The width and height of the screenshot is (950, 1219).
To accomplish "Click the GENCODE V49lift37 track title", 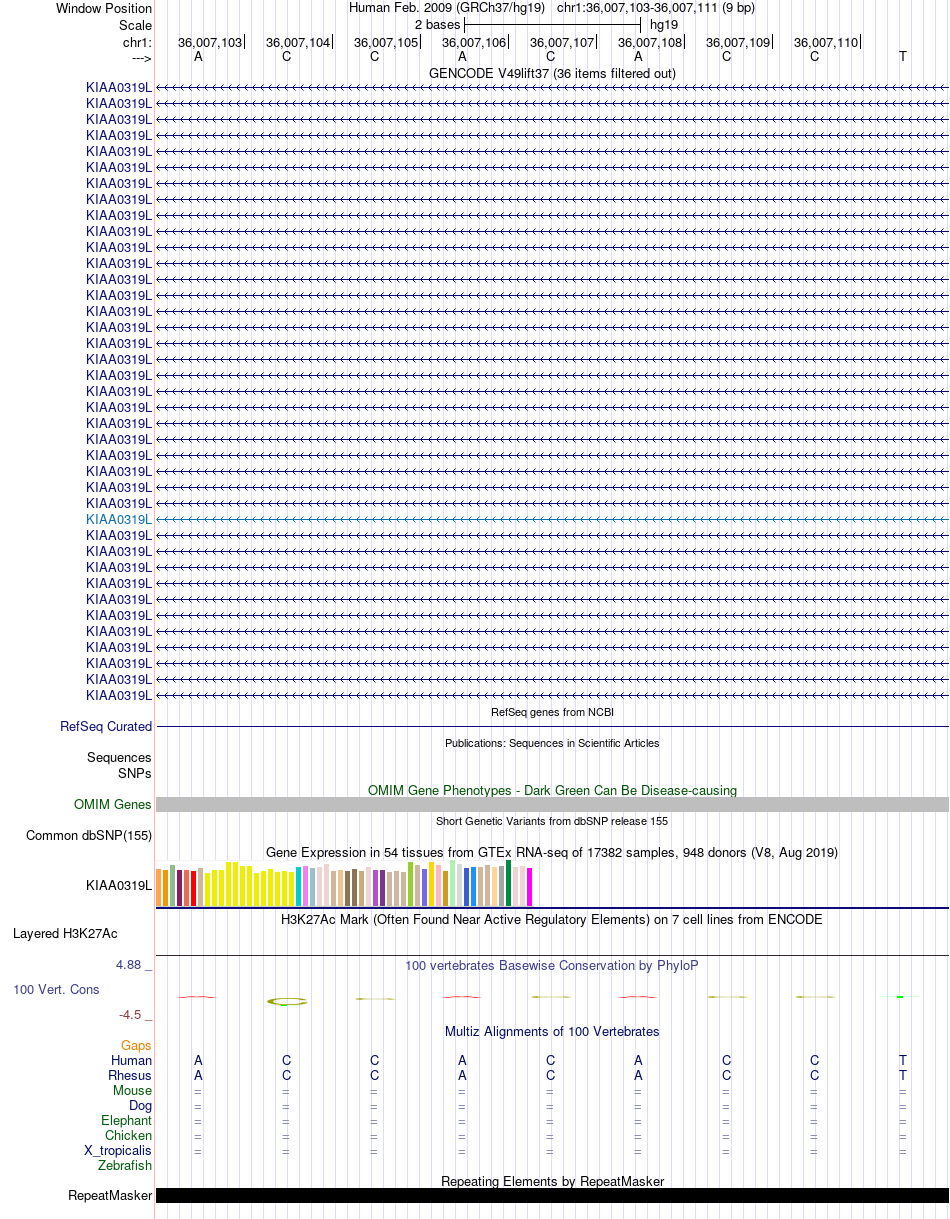I will point(552,74).
